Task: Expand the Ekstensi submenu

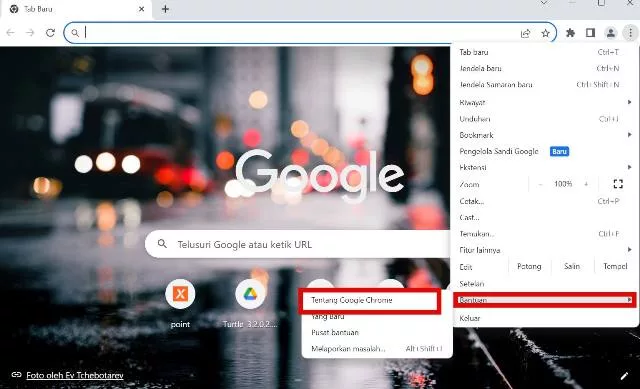Action: click(544, 167)
